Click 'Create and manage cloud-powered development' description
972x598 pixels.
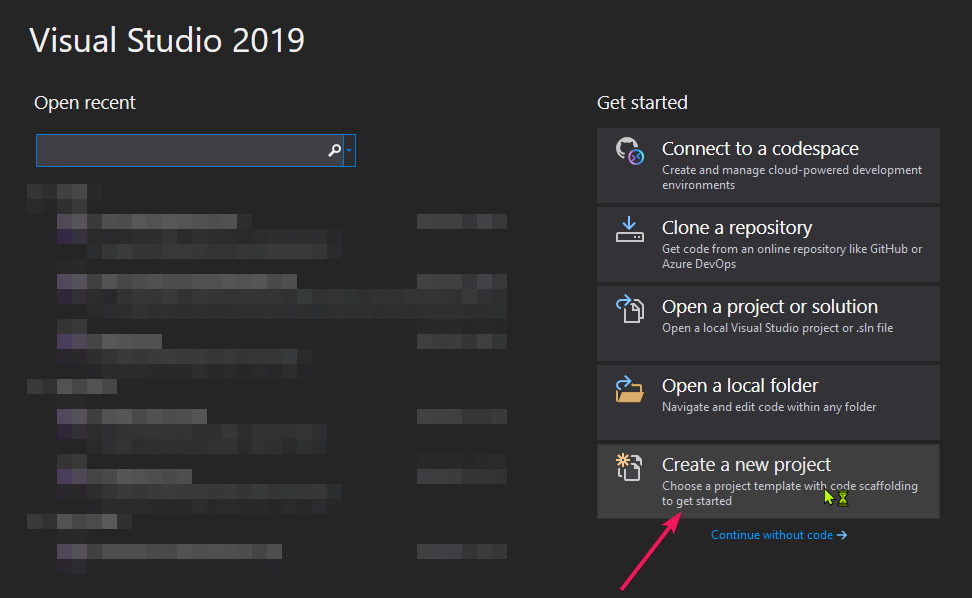(792, 177)
